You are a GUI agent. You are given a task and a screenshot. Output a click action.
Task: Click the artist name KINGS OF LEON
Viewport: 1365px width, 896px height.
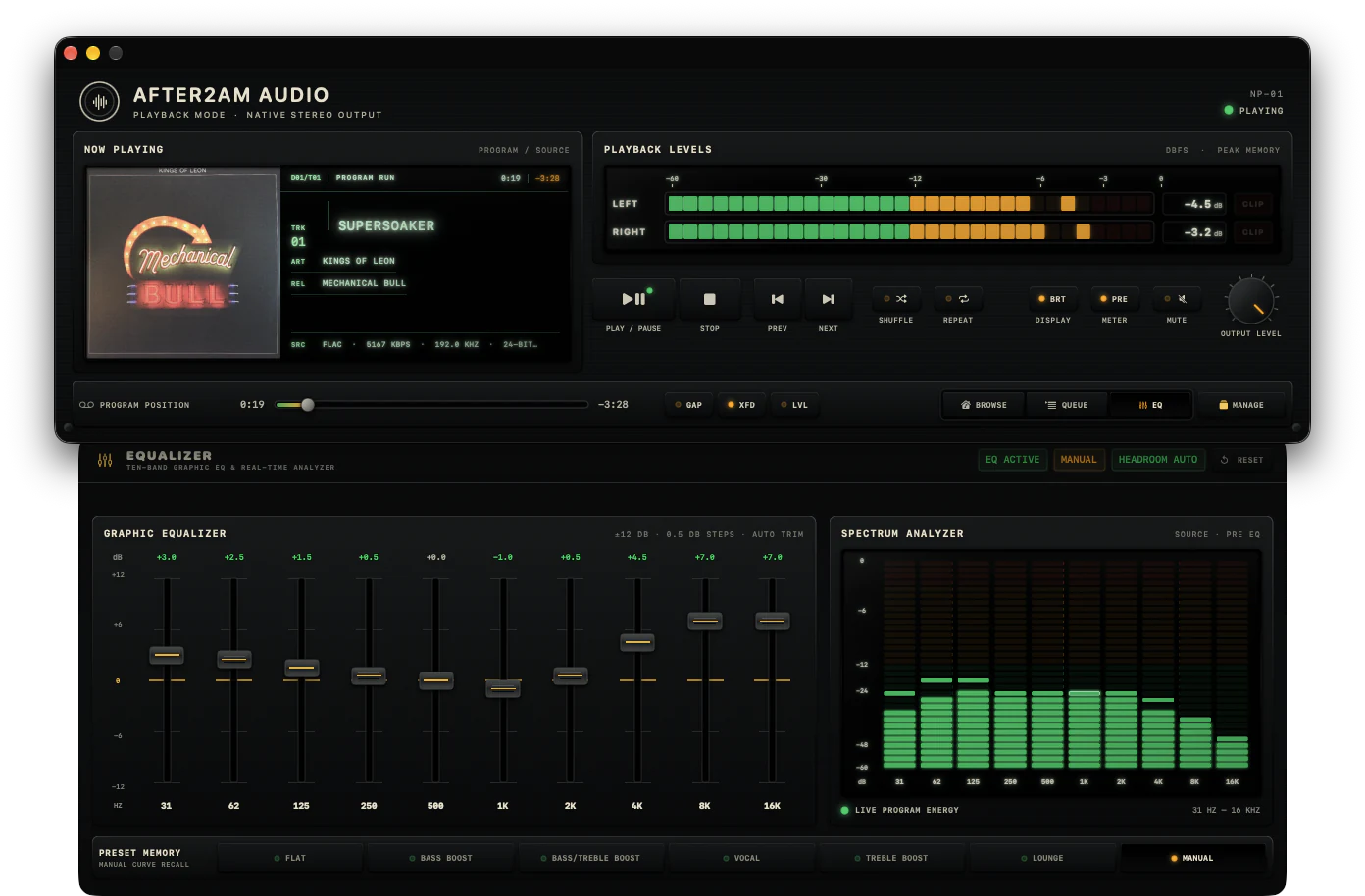click(x=359, y=261)
